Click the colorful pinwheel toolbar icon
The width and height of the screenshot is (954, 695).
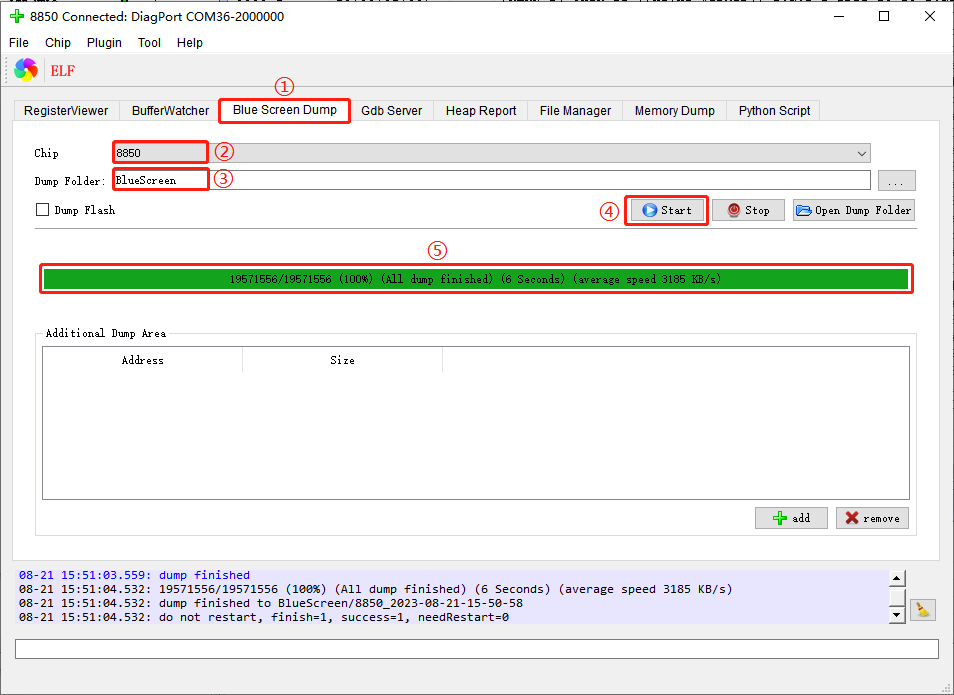point(26,69)
